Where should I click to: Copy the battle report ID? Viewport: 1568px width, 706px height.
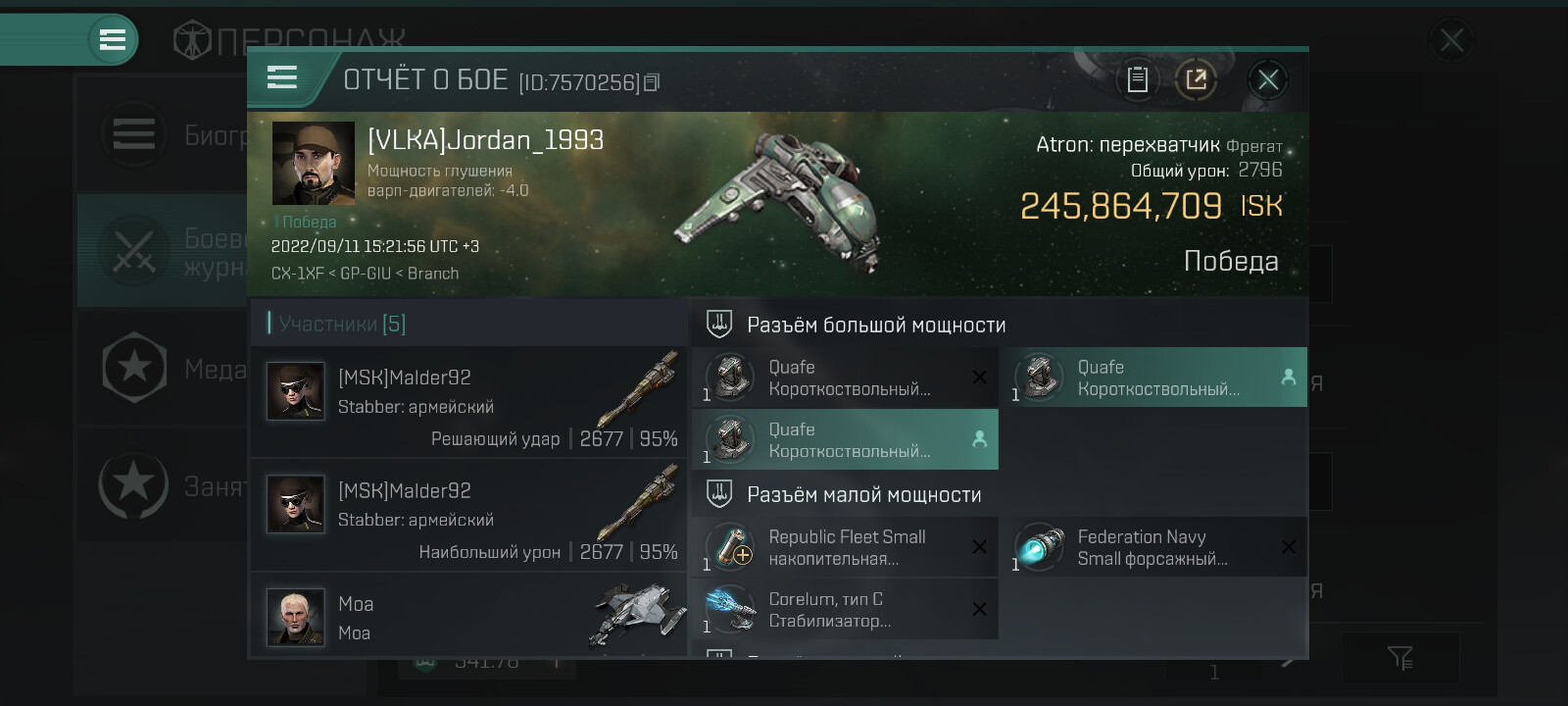tap(652, 82)
